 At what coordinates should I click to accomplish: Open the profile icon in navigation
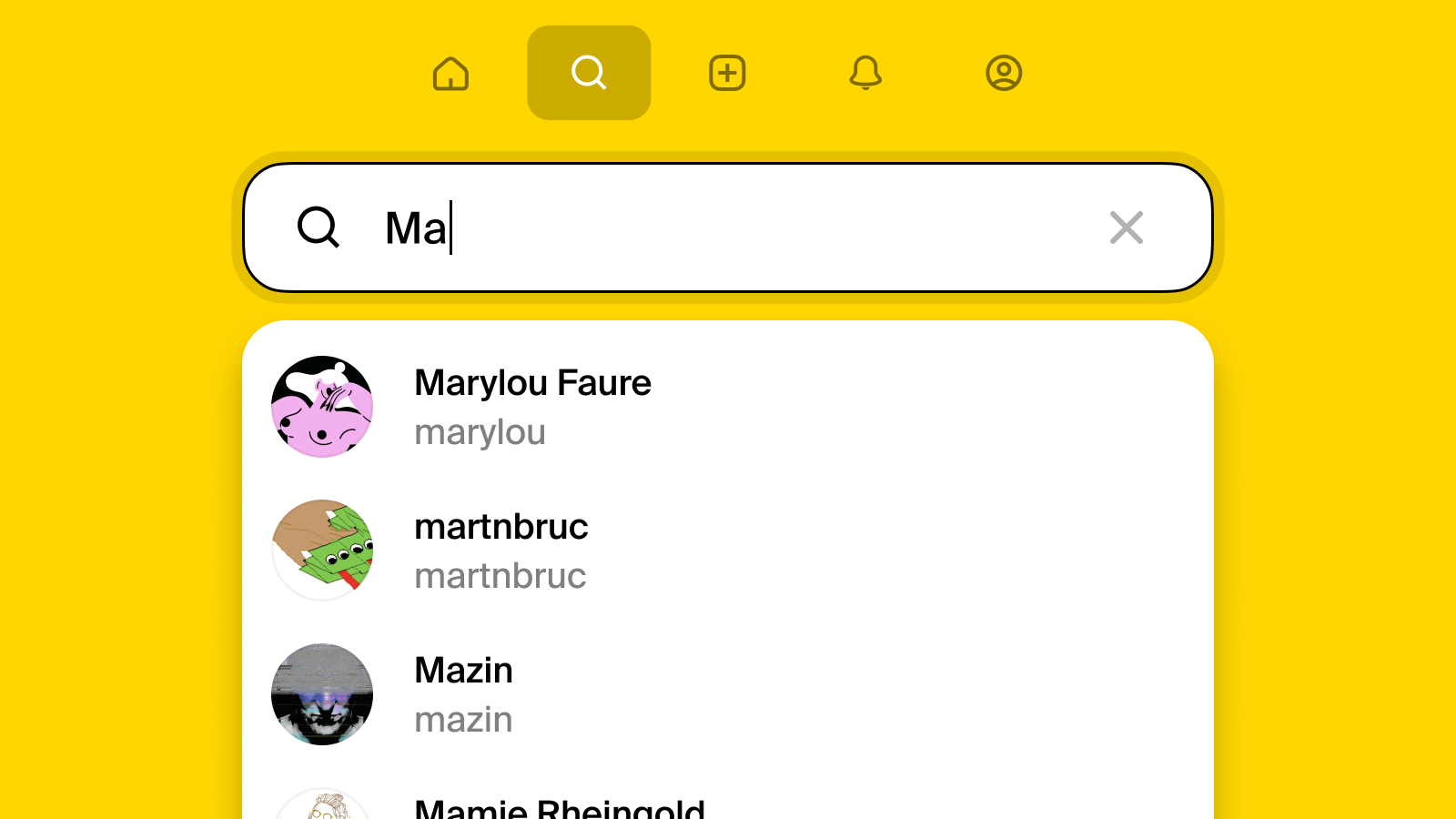[1004, 73]
